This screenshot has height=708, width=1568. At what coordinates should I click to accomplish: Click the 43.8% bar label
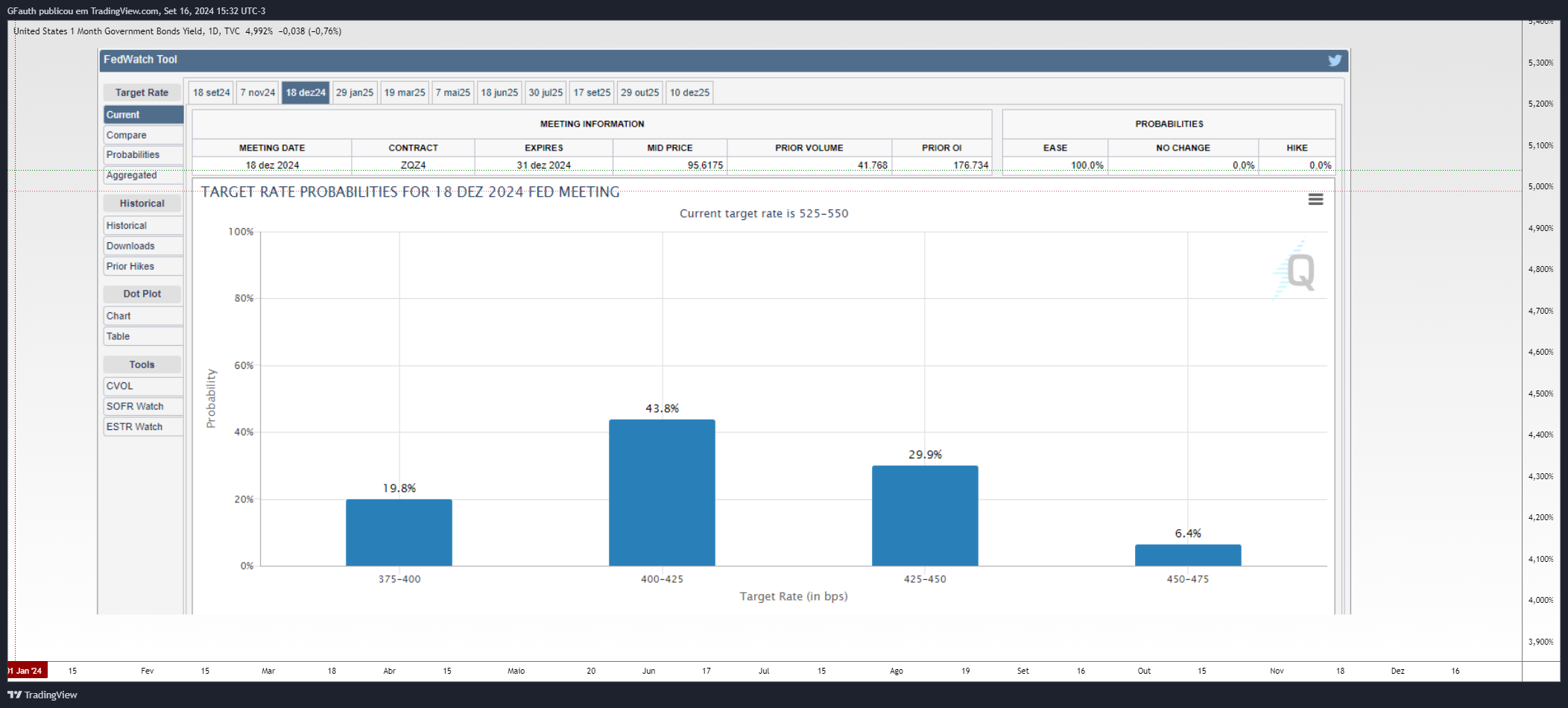662,408
